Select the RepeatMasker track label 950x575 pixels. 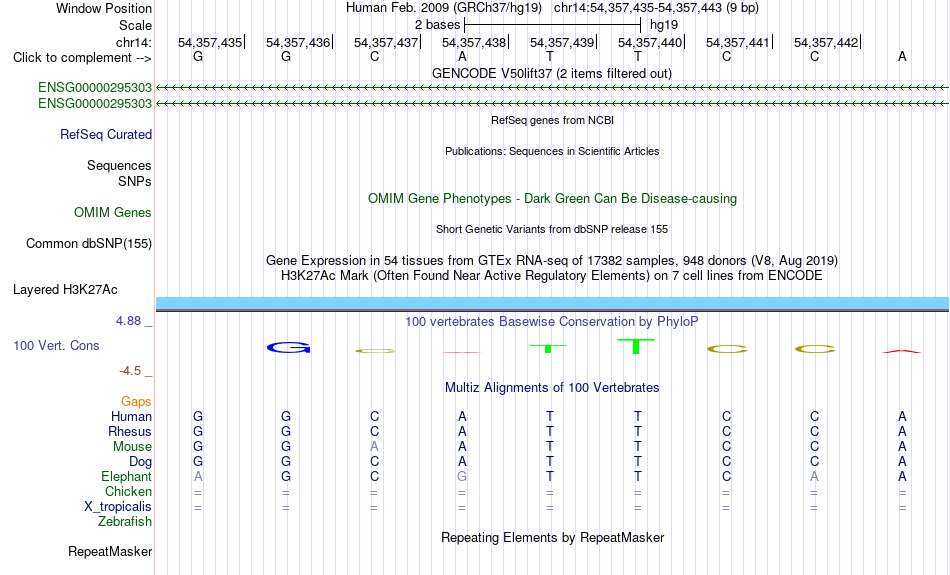110,551
